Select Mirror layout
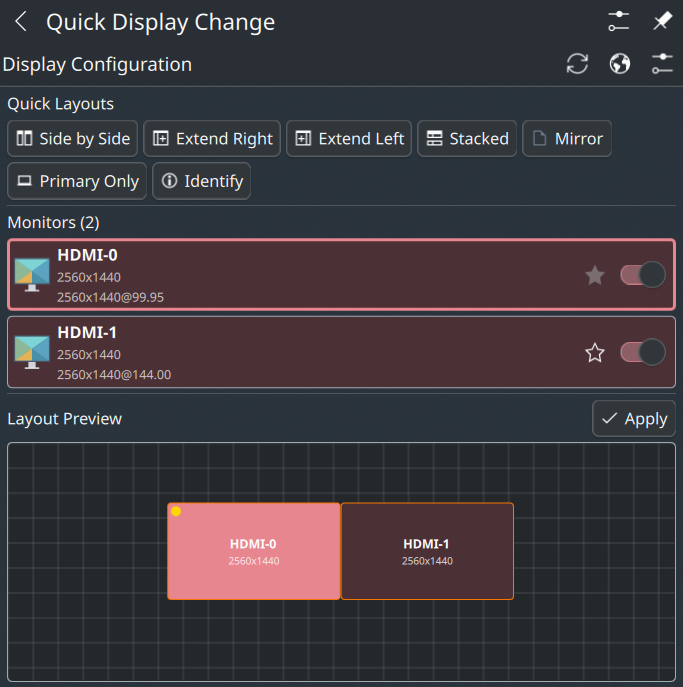Screen dimensions: 683x687 tap(567, 138)
